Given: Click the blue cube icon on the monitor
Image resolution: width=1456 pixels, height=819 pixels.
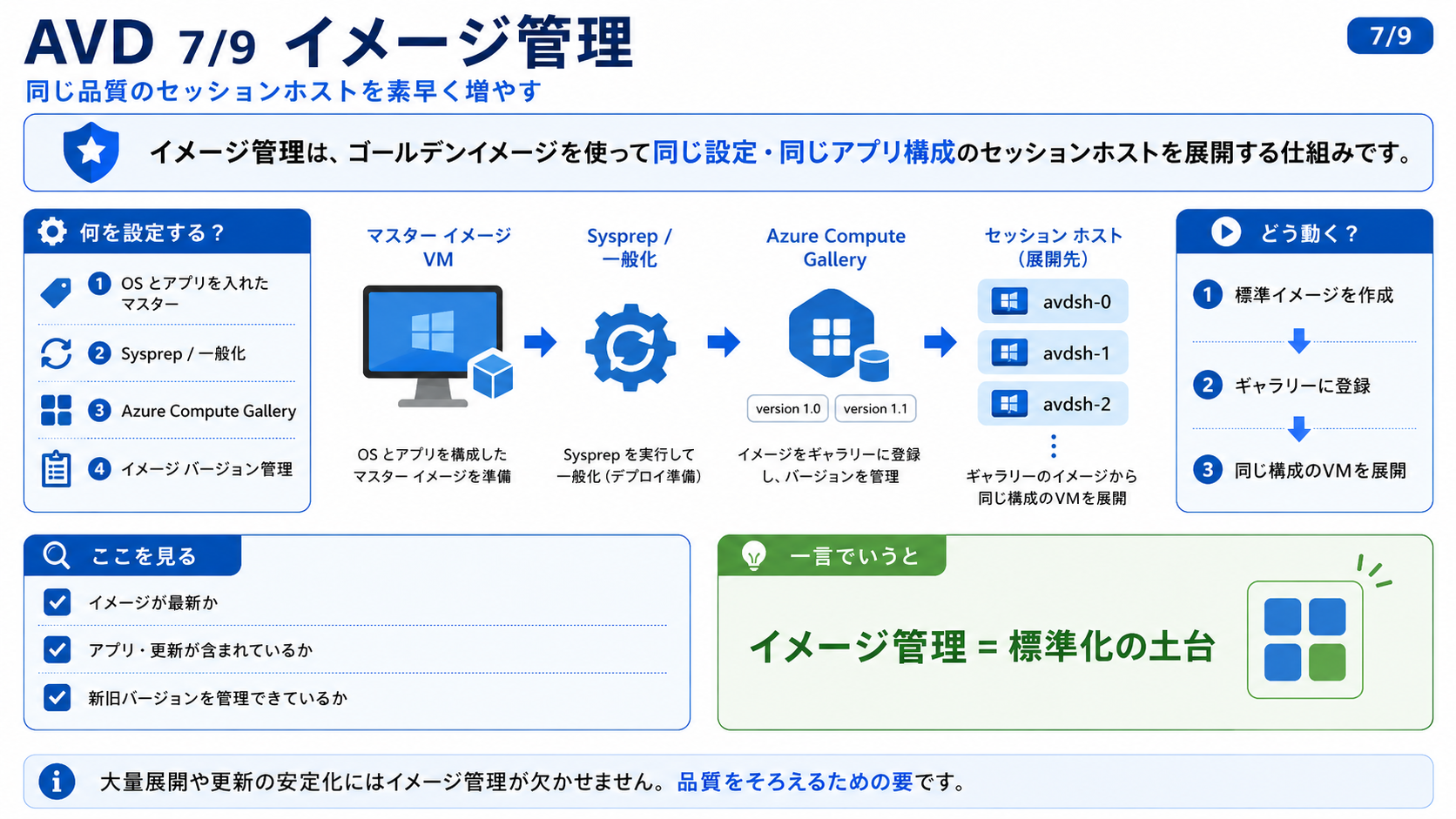Looking at the screenshot, I should (x=492, y=374).
